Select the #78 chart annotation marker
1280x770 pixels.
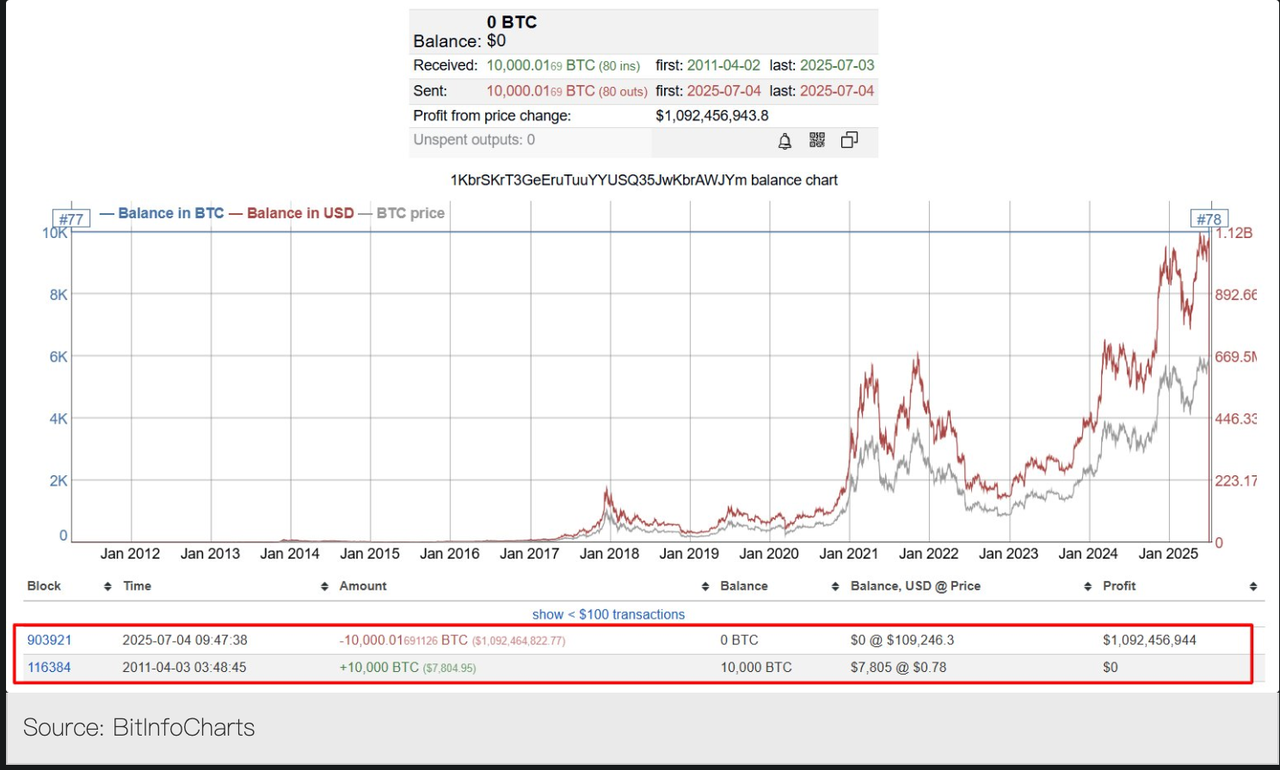pyautogui.click(x=1208, y=219)
